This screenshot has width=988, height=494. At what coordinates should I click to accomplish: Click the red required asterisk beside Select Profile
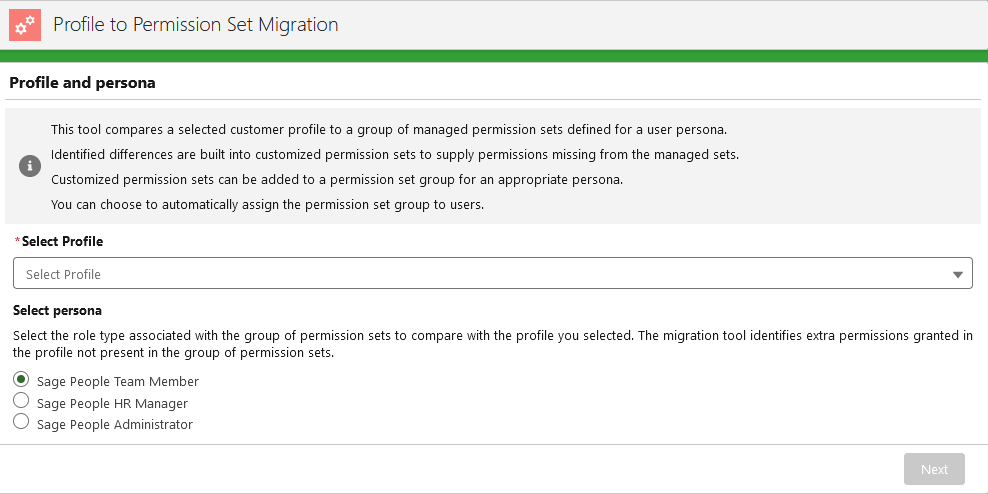click(17, 242)
